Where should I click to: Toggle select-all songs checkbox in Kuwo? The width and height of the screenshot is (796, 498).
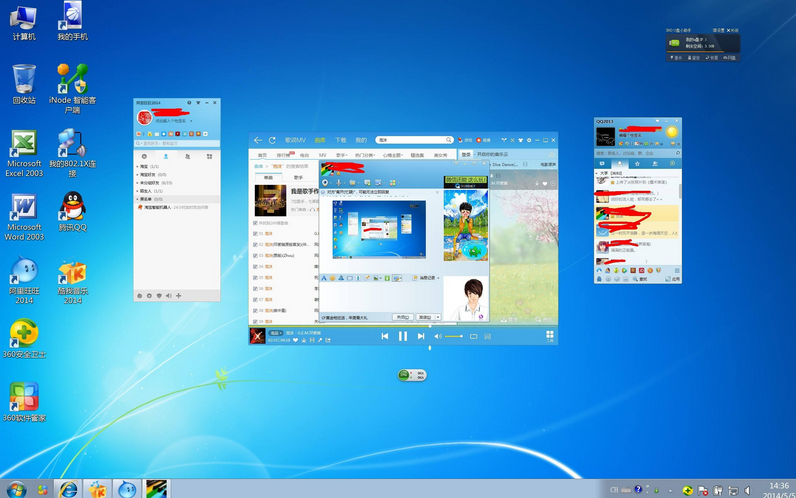[x=255, y=223]
